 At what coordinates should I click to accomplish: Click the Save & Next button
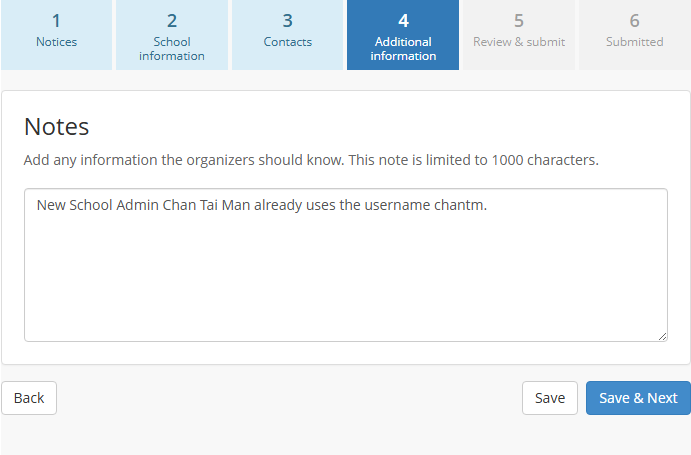[638, 398]
